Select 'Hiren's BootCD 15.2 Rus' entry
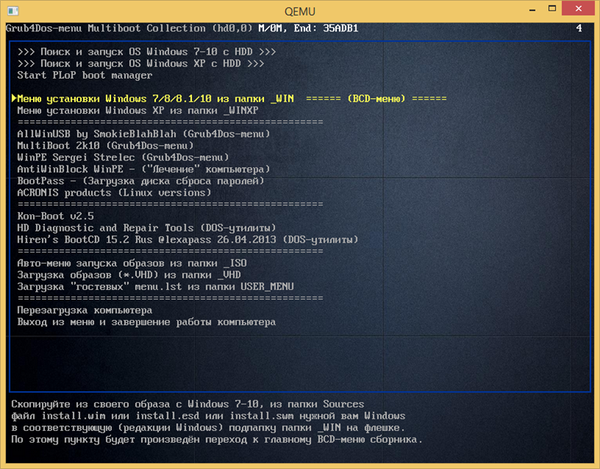This screenshot has height=469, width=600. [188, 240]
